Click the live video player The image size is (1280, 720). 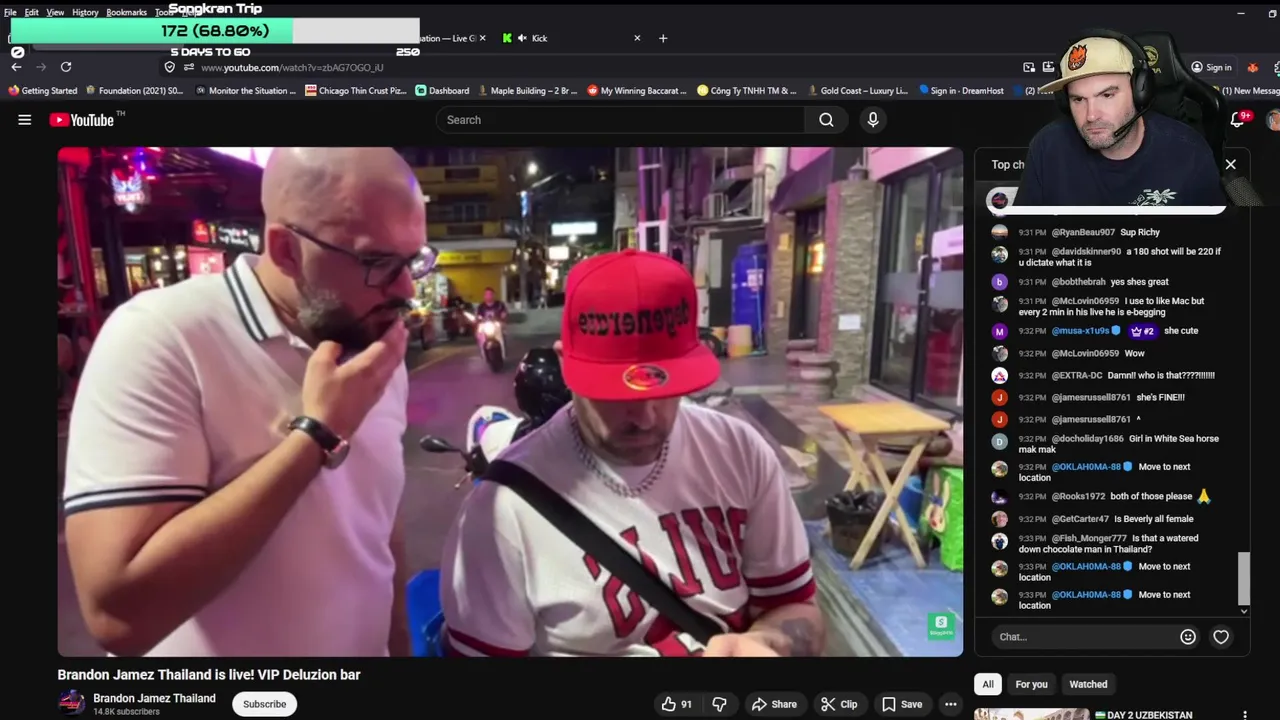tap(510, 402)
